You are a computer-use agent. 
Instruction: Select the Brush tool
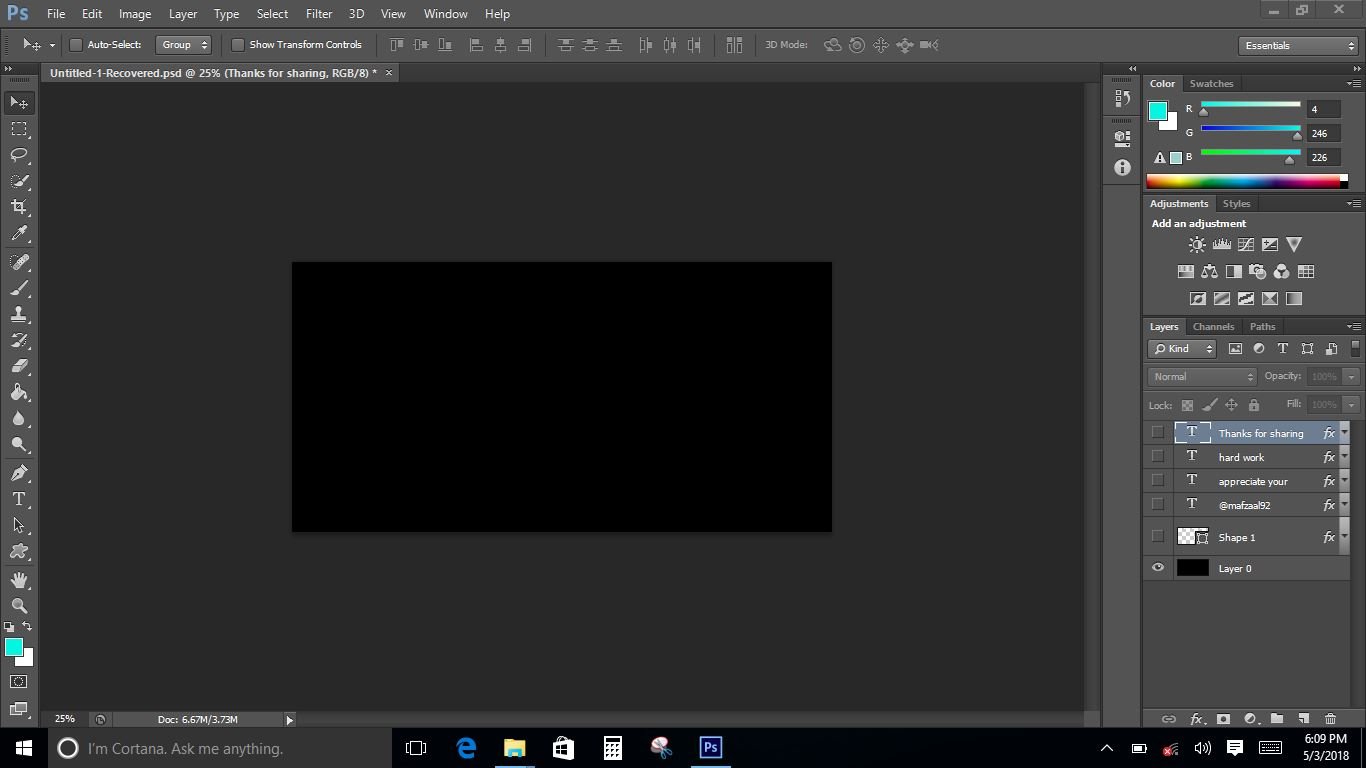tap(19, 288)
